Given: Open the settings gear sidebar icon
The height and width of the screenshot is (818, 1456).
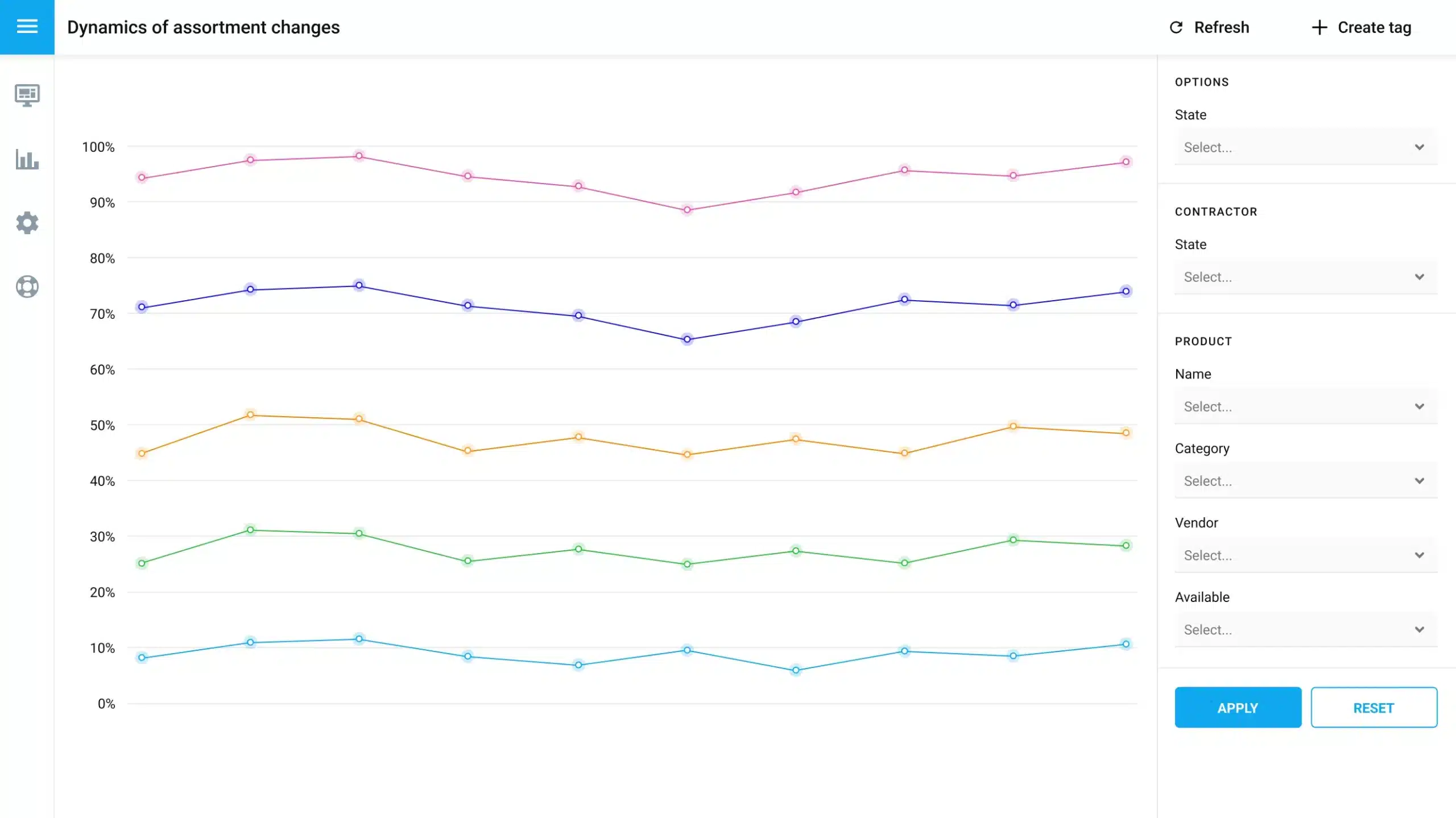Looking at the screenshot, I should coord(27,223).
